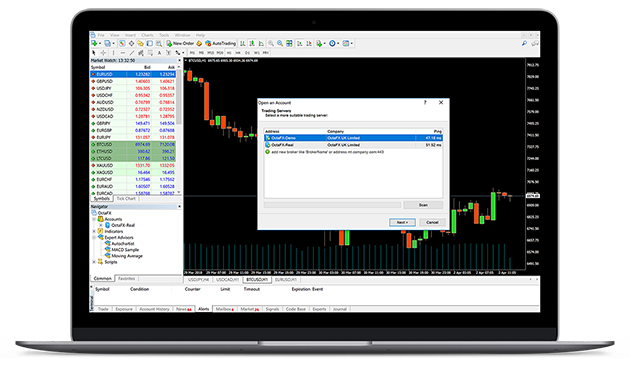The image size is (630, 379).
Task: Open the Profiles dropdown arrow
Action: (113, 43)
